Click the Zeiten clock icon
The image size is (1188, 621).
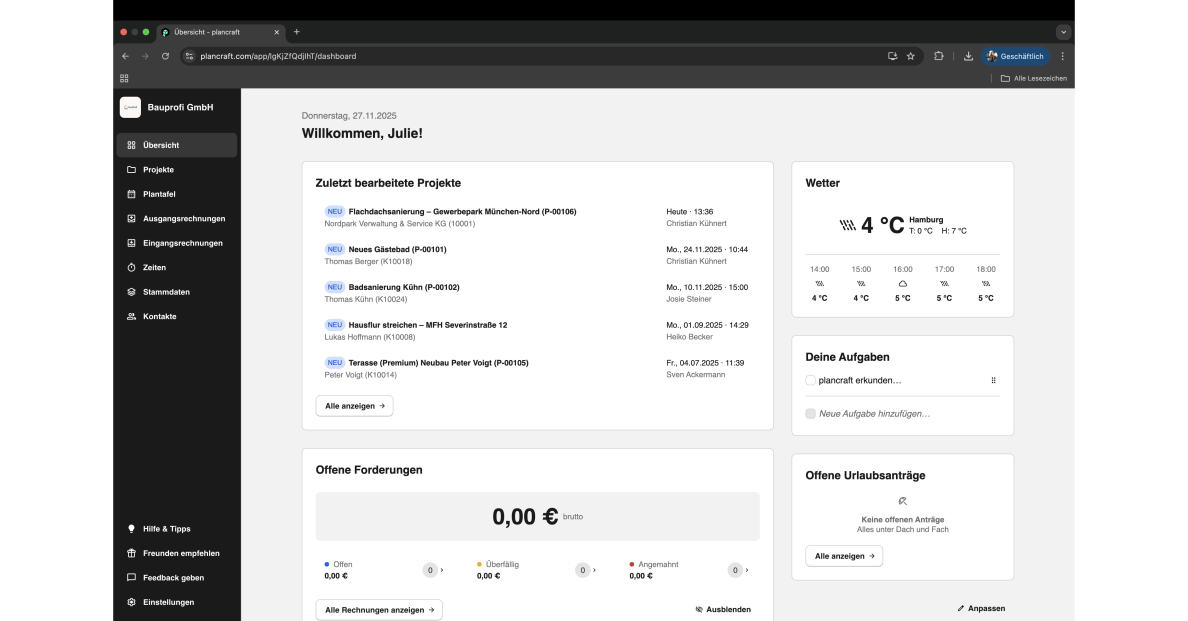point(131,268)
